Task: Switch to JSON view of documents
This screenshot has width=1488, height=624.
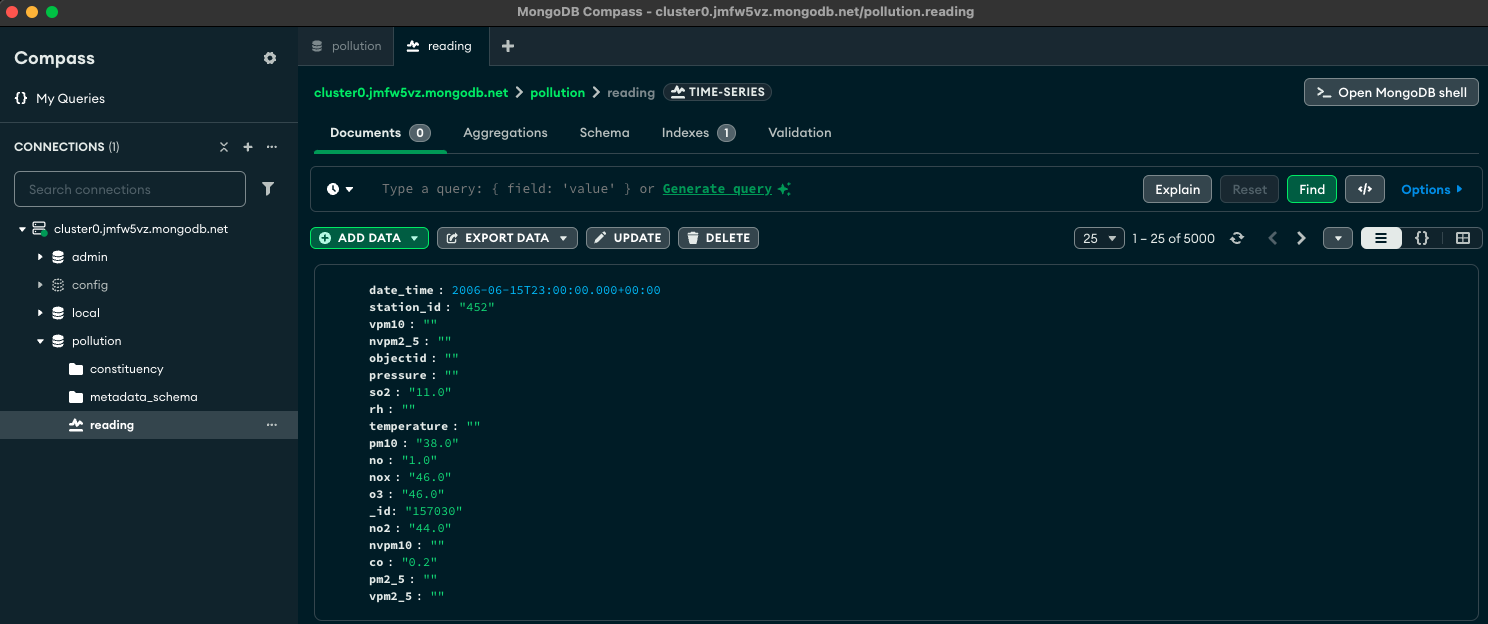Action: pos(1421,238)
